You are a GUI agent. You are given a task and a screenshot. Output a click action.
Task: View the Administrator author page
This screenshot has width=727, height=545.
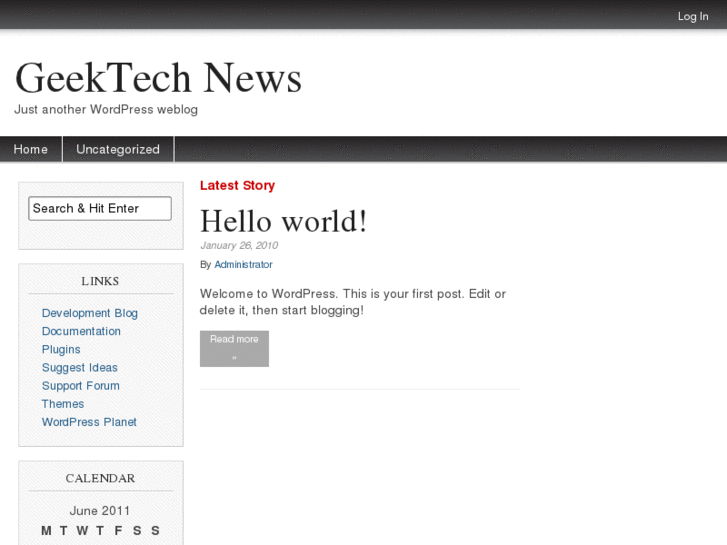(x=243, y=264)
